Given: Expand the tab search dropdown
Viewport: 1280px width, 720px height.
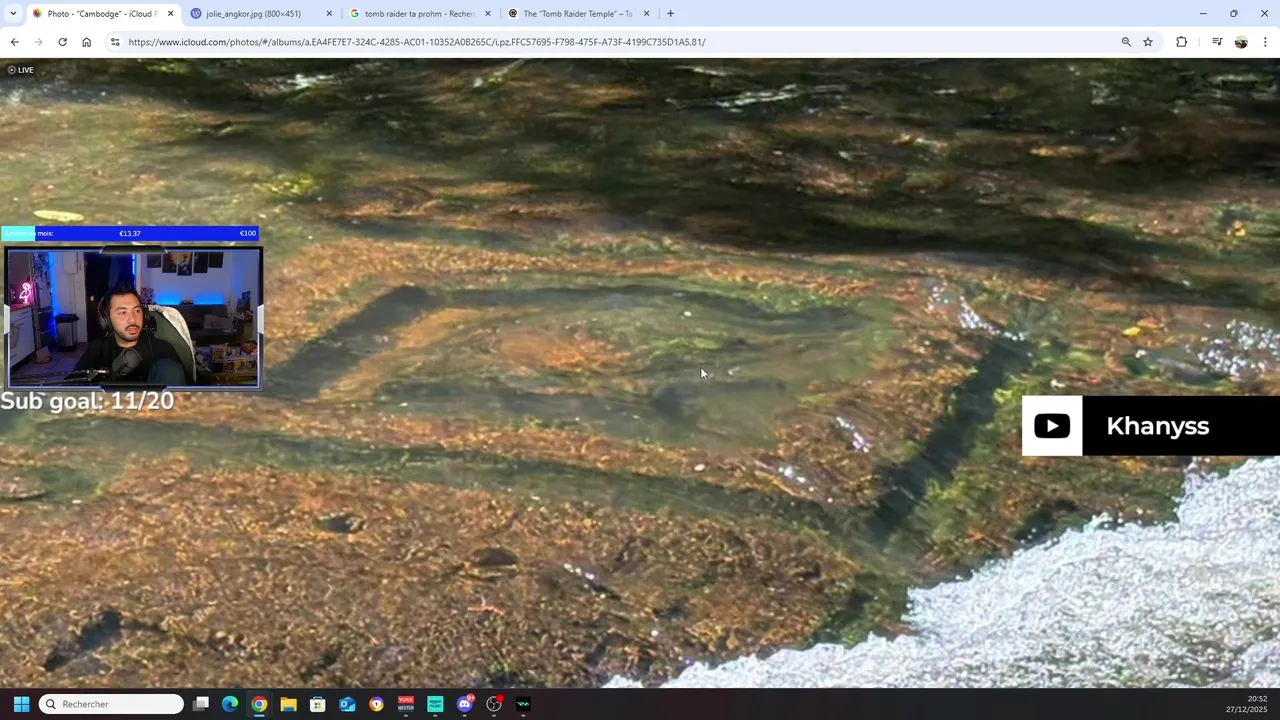Looking at the screenshot, I should coord(12,13).
